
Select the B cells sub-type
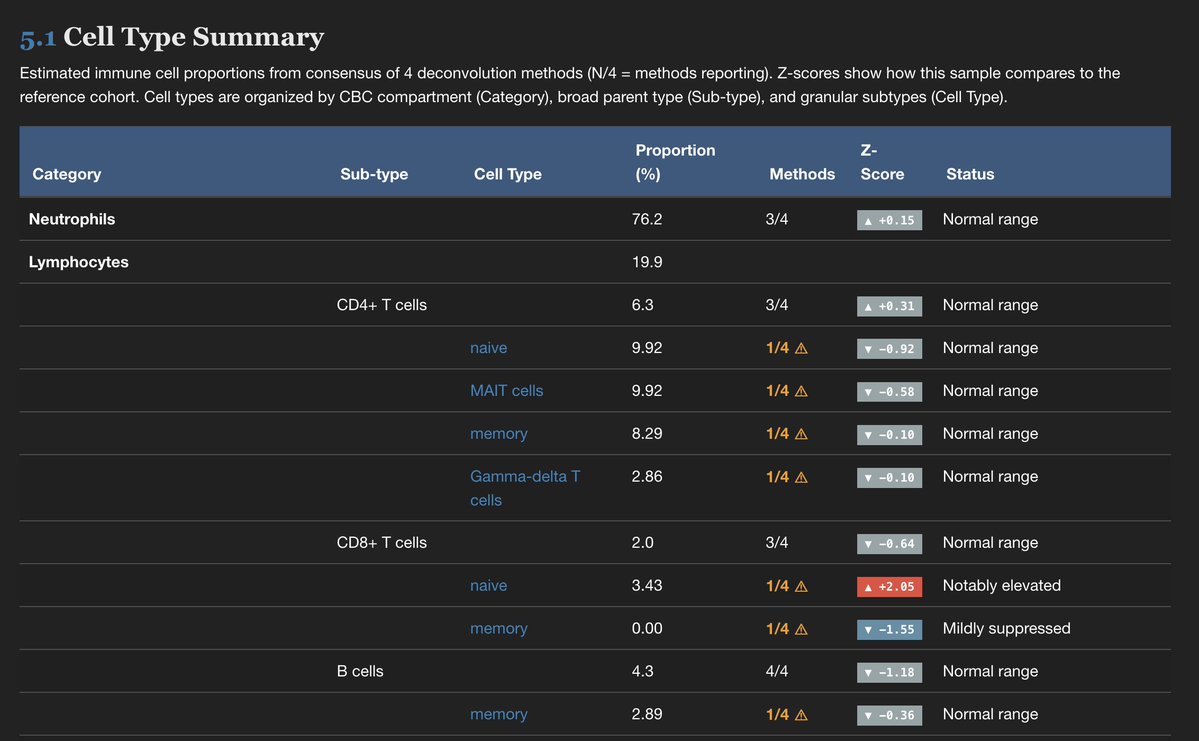click(x=360, y=671)
